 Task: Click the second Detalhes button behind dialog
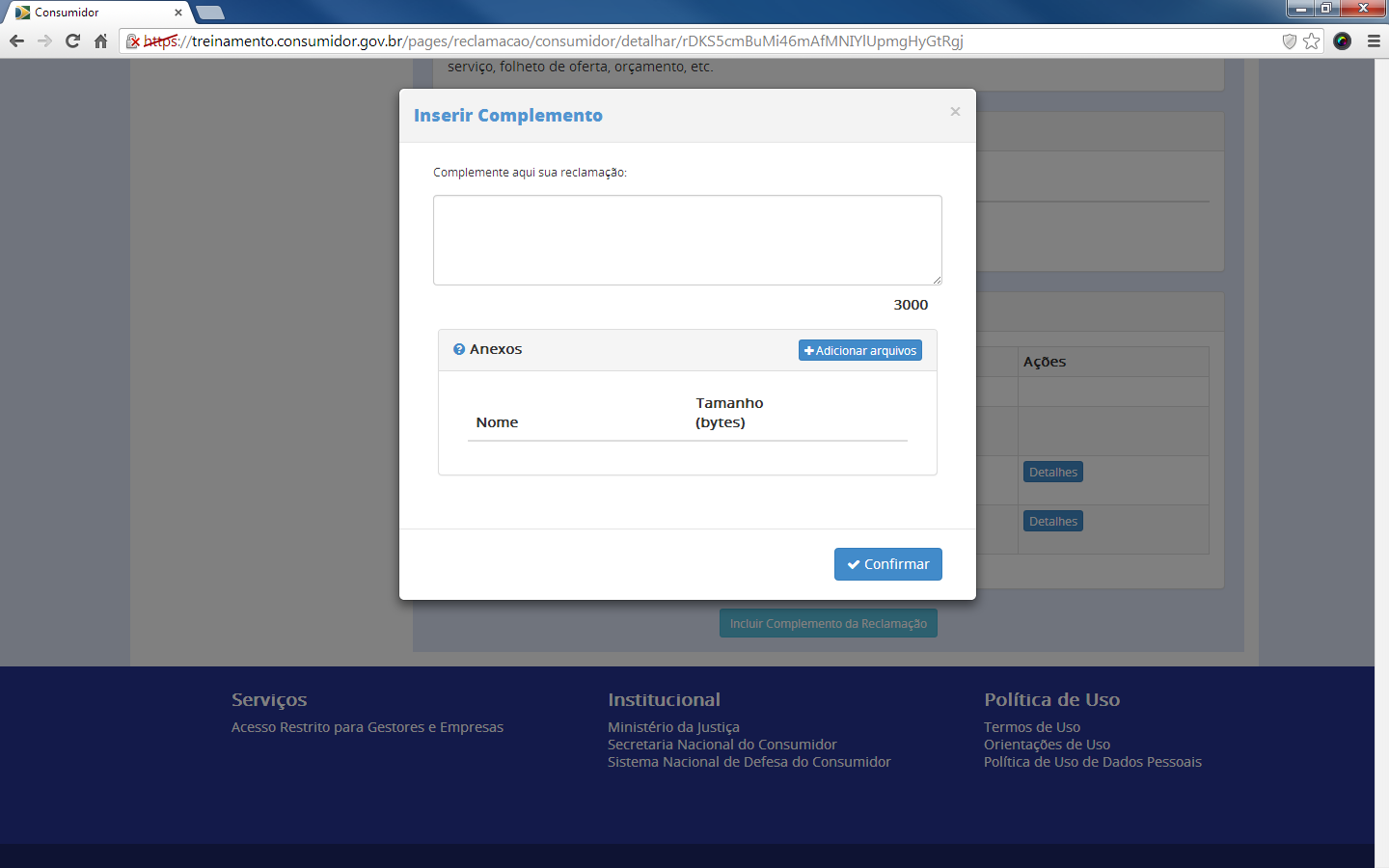pos(1053,521)
